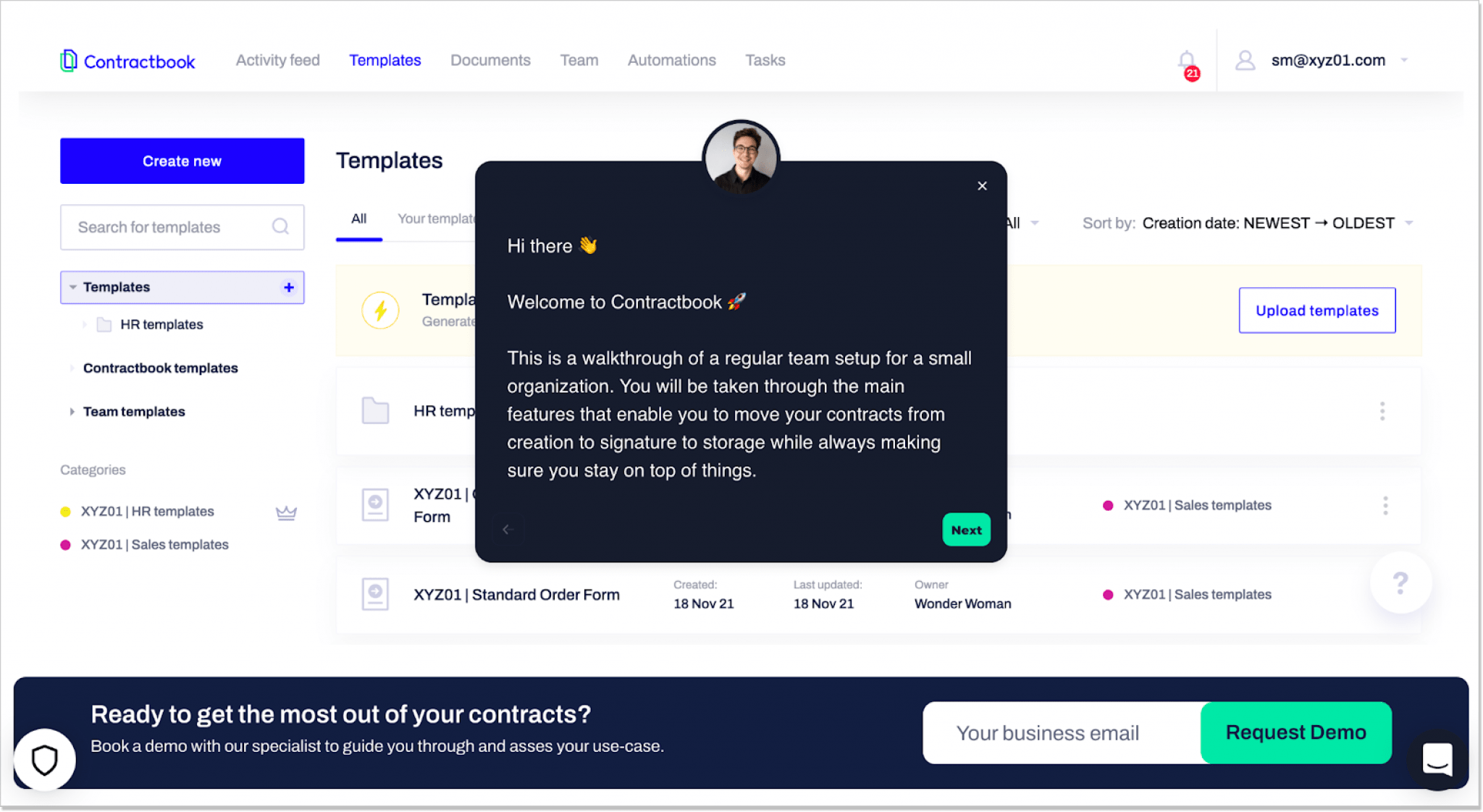Click the Contractbook logo icon
The height and width of the screenshot is (812, 1483).
pos(69,61)
